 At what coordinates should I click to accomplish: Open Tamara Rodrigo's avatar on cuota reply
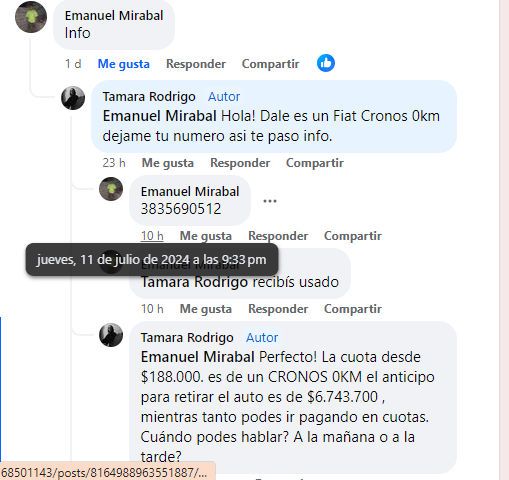(111, 335)
